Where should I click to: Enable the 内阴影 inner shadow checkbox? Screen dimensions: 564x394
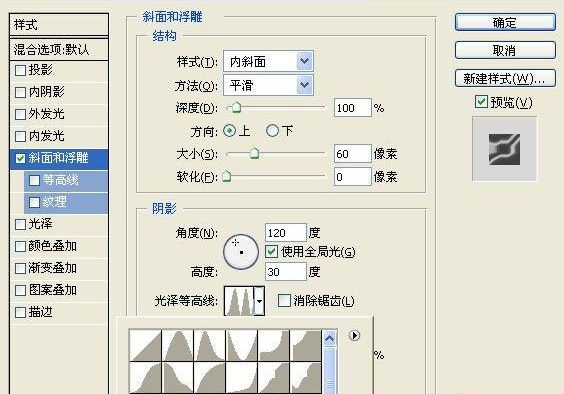click(x=21, y=92)
